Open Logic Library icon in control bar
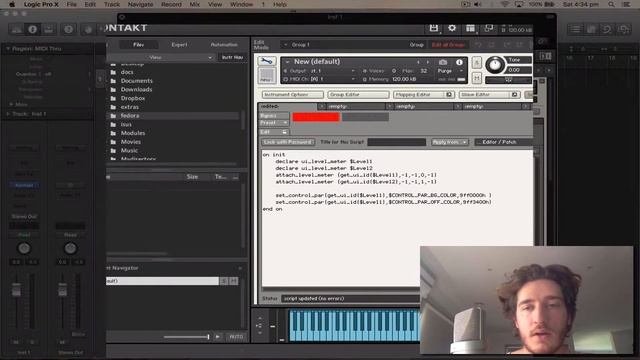The image size is (640, 360). [x=17, y=29]
